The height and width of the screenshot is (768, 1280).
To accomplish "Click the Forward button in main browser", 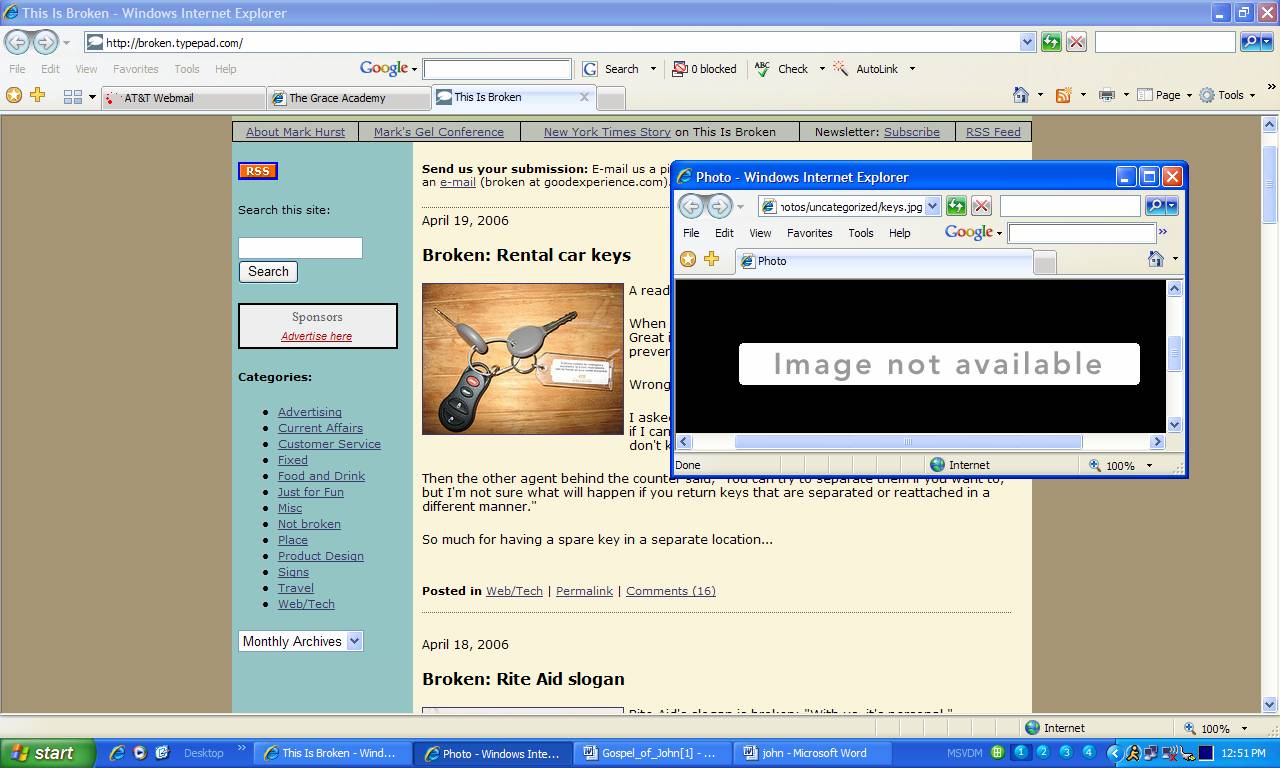I will (45, 42).
